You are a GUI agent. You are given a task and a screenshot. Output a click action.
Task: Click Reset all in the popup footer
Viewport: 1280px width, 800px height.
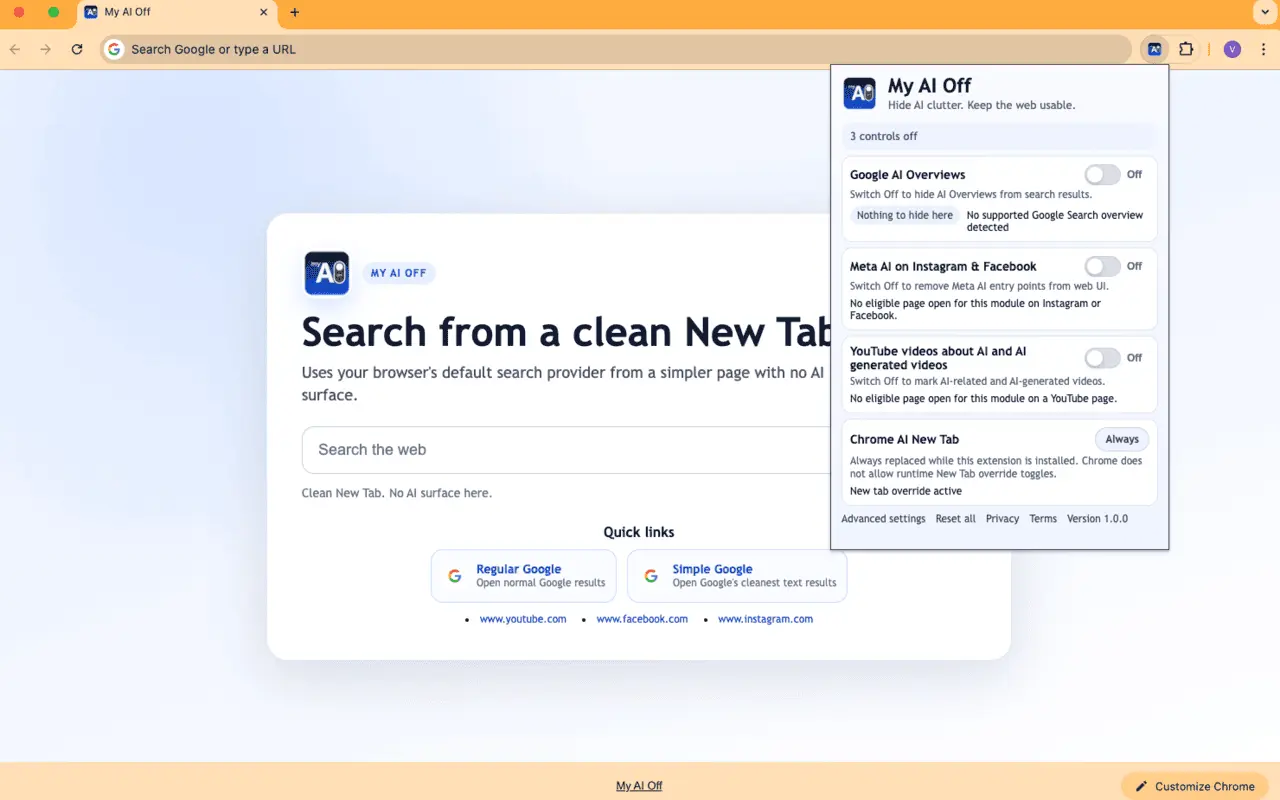pyautogui.click(x=955, y=519)
